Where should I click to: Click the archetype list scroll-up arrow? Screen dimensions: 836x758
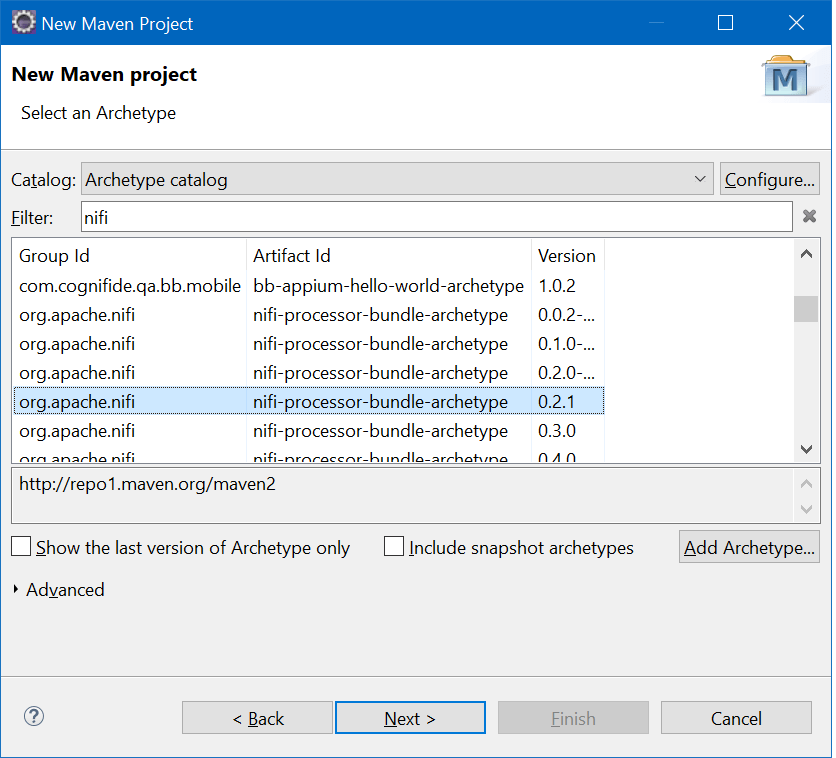point(806,253)
